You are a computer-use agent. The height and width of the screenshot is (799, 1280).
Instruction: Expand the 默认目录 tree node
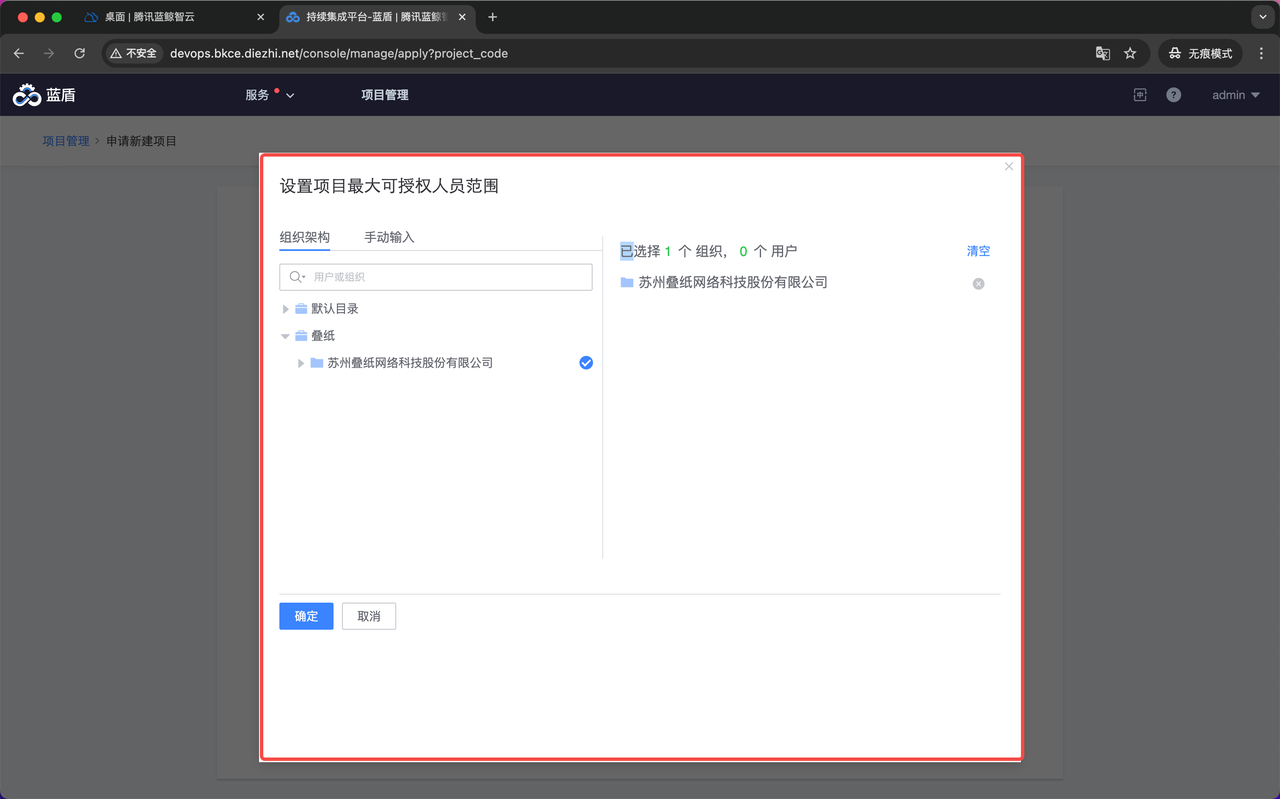pos(286,309)
